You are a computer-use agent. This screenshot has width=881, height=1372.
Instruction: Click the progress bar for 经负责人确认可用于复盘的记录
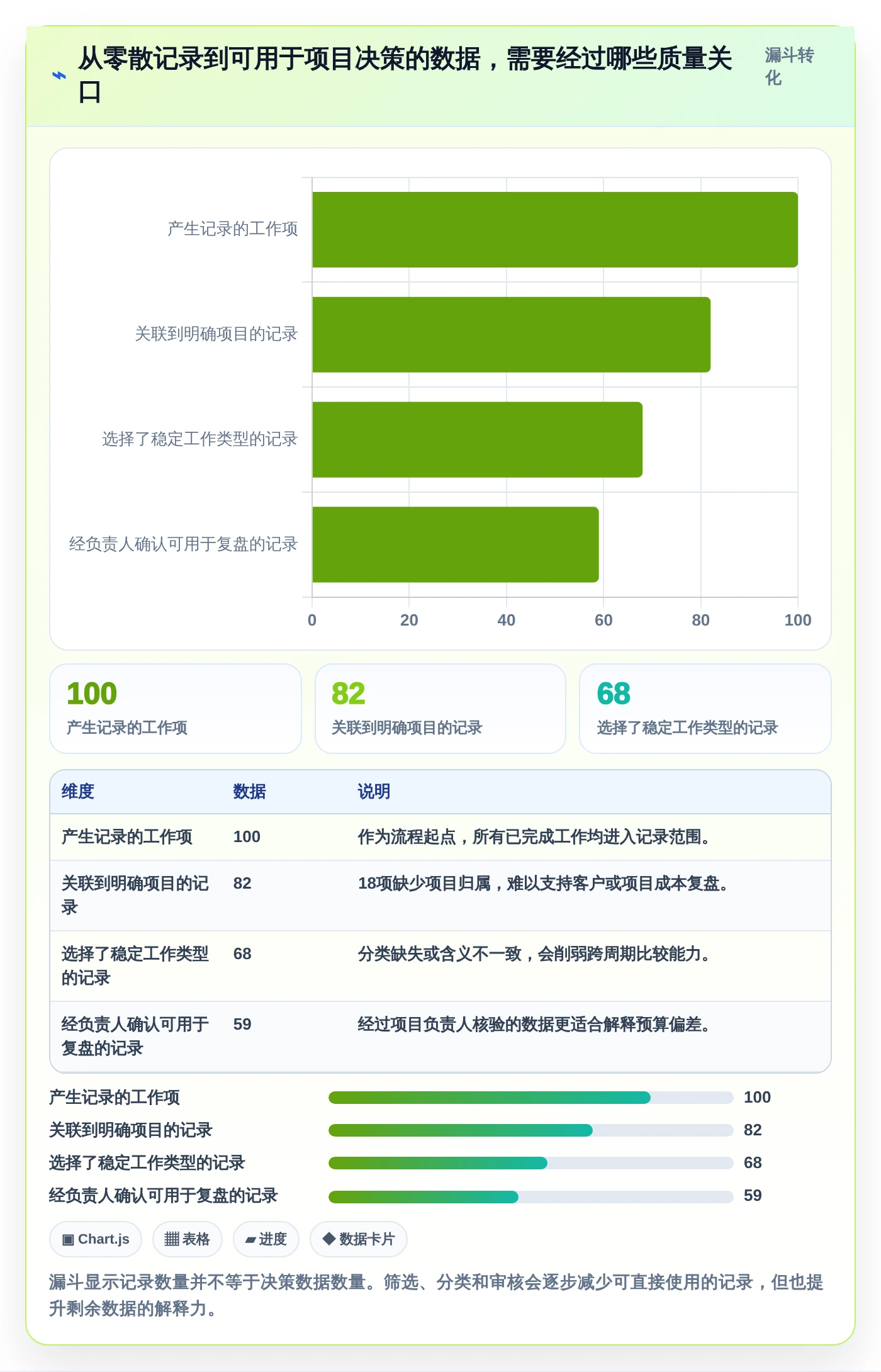pyautogui.click(x=531, y=1196)
